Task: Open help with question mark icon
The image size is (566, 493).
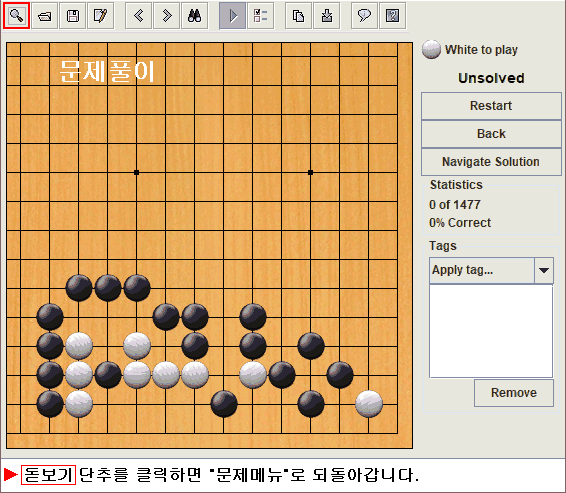Action: pyautogui.click(x=393, y=16)
